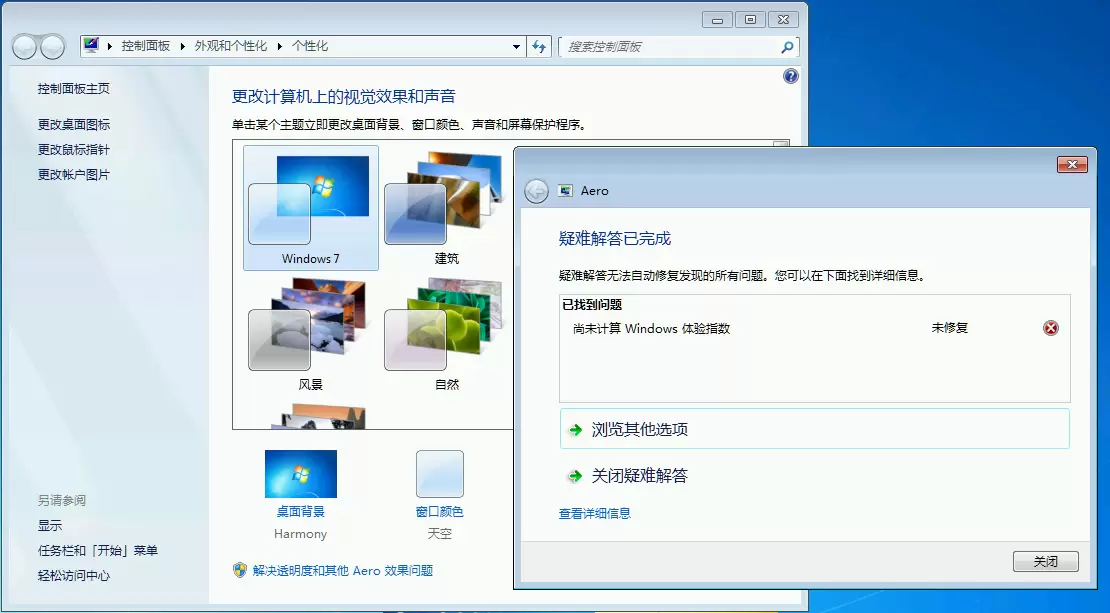Image resolution: width=1110 pixels, height=613 pixels.
Task: Expand the arrow after 外观和个性化 breadcrumb
Action: point(280,46)
